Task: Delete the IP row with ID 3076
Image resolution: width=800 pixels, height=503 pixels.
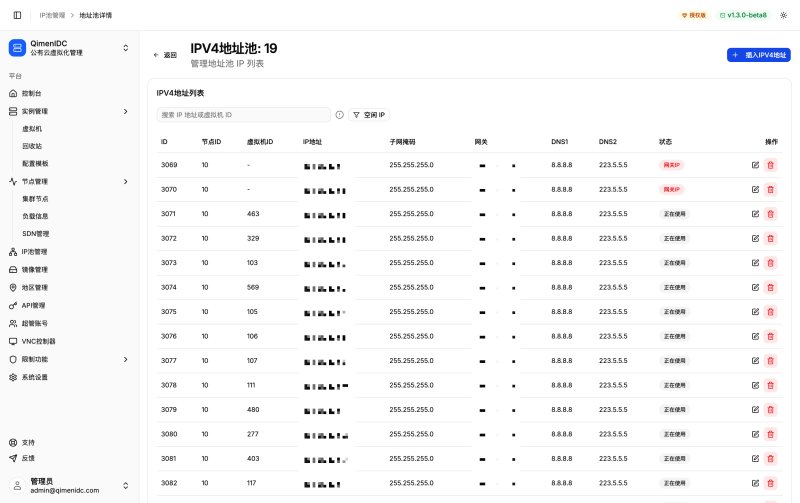Action: (770, 336)
